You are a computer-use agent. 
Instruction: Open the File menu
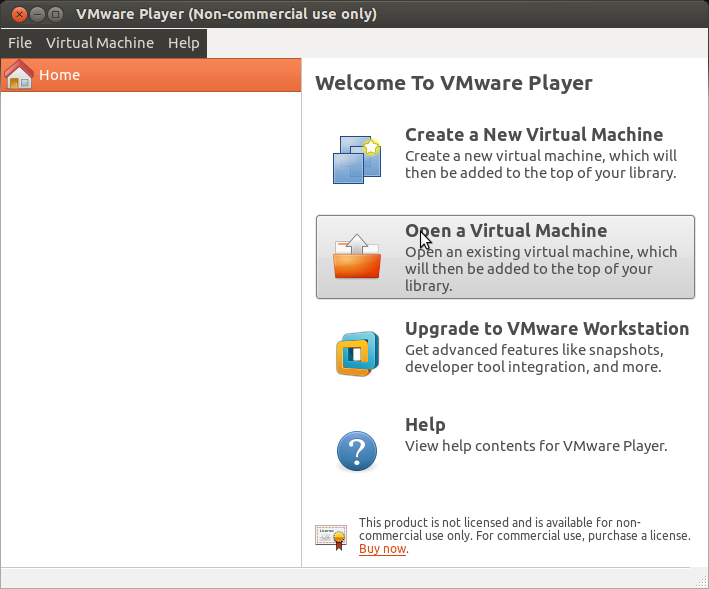pyautogui.click(x=20, y=43)
